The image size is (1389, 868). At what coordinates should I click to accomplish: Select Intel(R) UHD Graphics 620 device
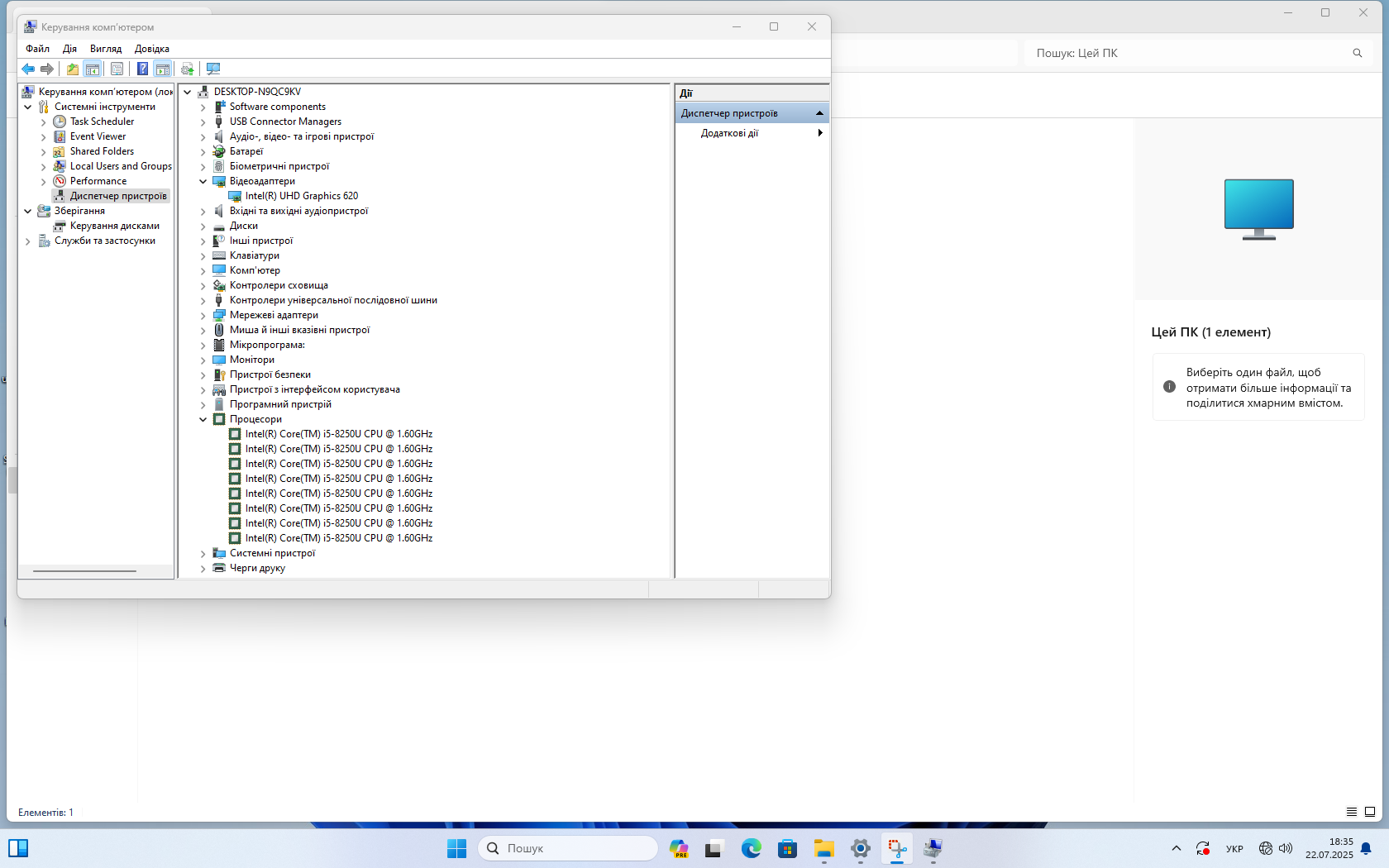tap(301, 196)
